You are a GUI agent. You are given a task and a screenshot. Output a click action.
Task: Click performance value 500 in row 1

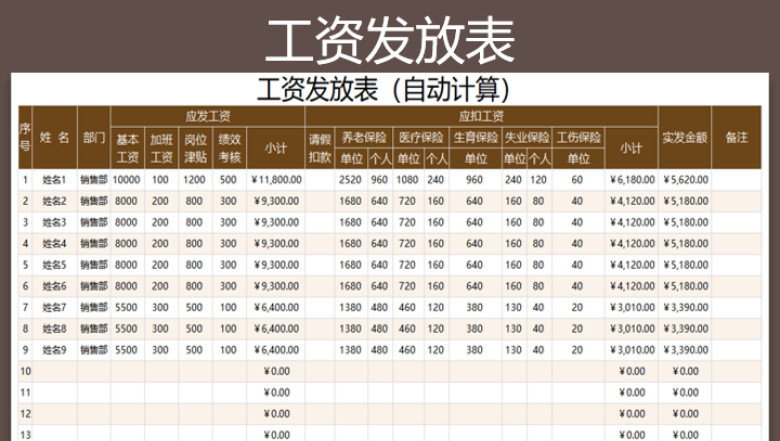click(x=228, y=180)
